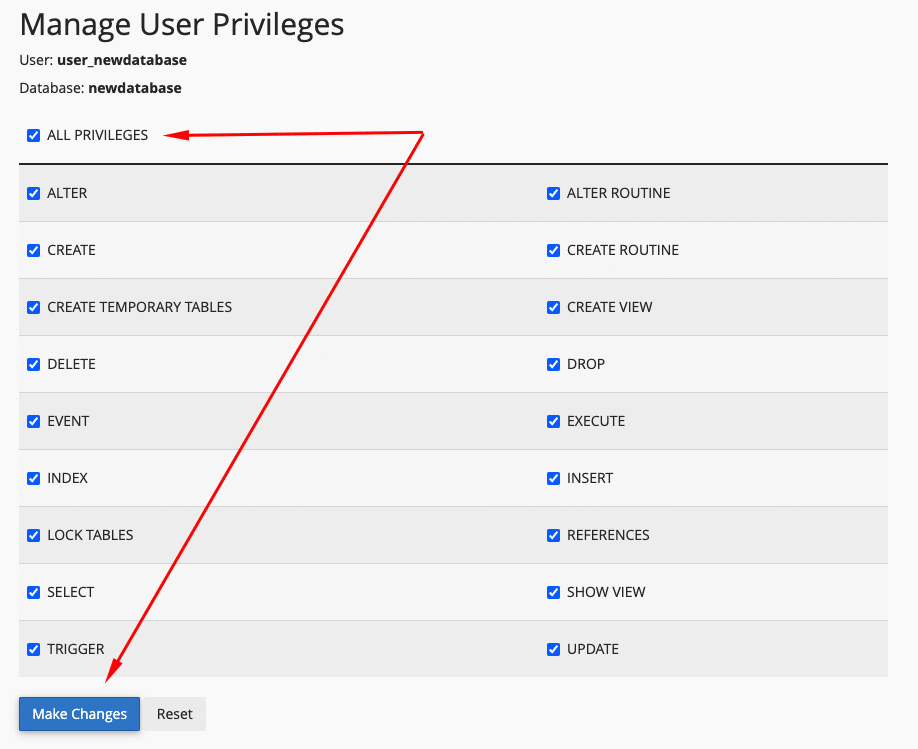Toggle the DELETE privilege checkbox
Viewport: 918px width, 749px height.
click(34, 364)
